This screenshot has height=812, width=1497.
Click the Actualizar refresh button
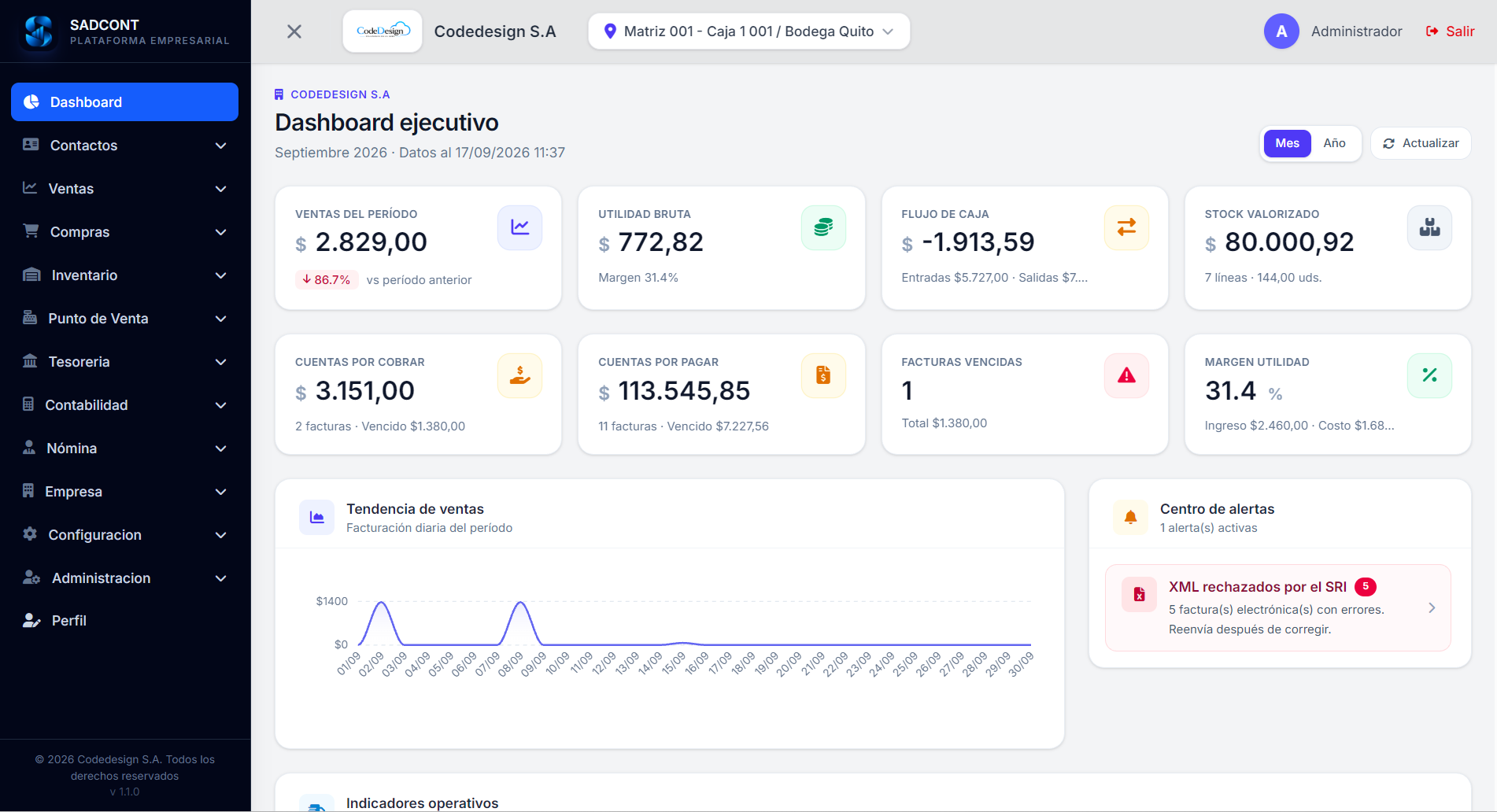point(1421,143)
